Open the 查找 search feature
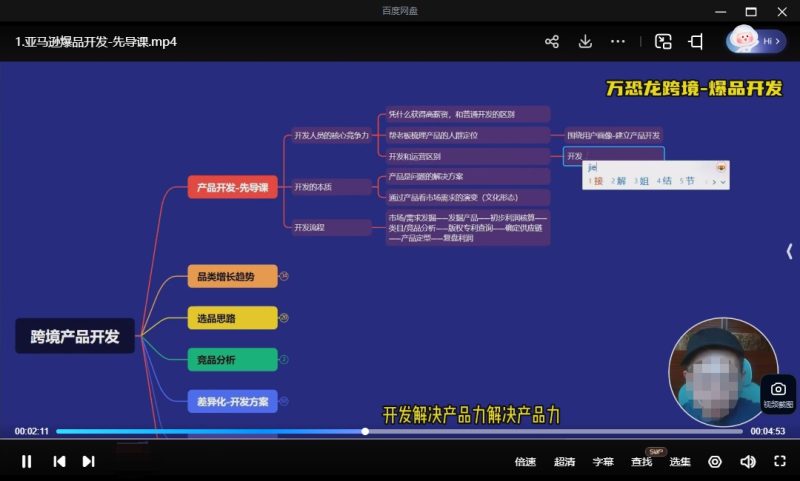Image resolution: width=800 pixels, height=481 pixels. pos(641,462)
